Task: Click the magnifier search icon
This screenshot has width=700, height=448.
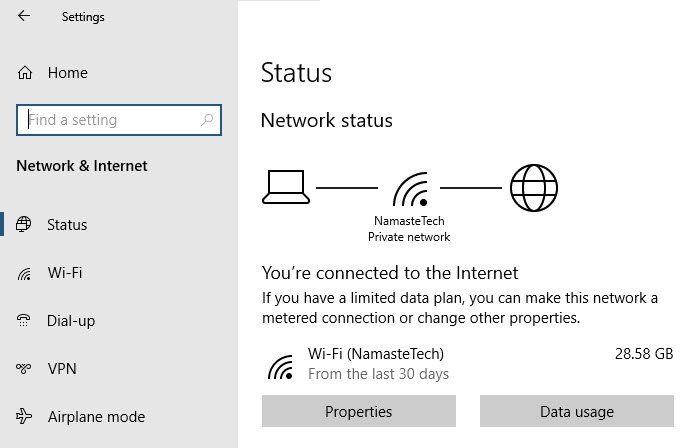Action: pos(207,120)
